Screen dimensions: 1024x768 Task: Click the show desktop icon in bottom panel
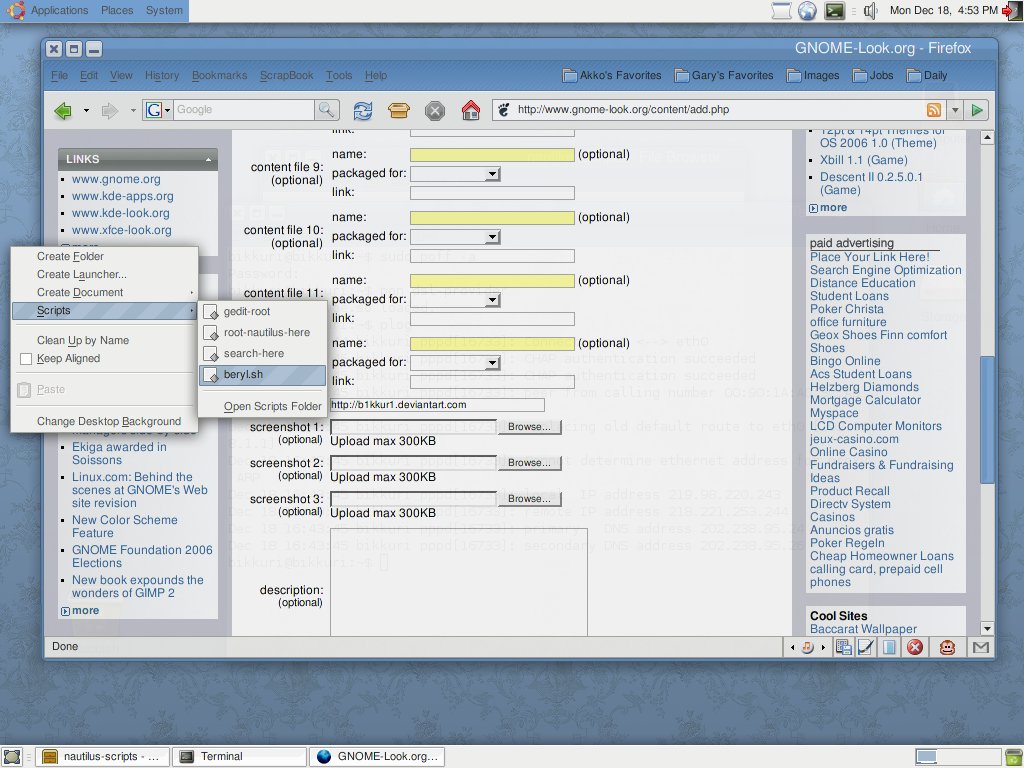[x=12, y=756]
